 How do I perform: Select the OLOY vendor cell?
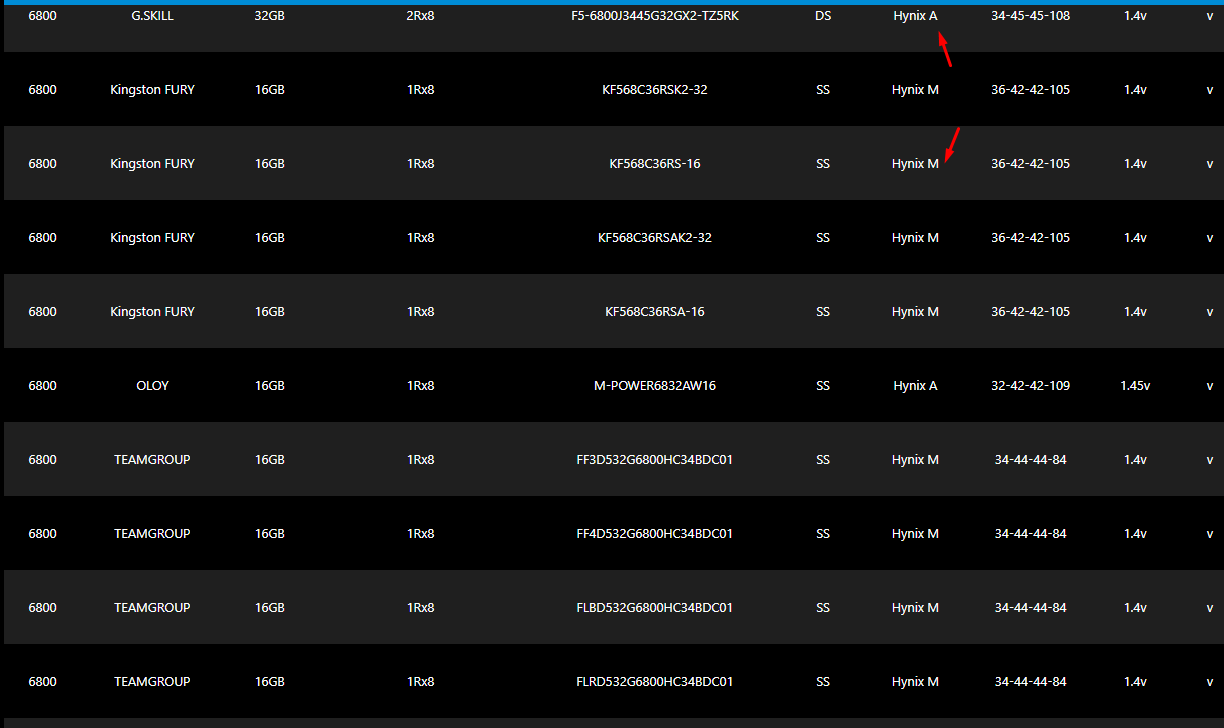pos(152,386)
